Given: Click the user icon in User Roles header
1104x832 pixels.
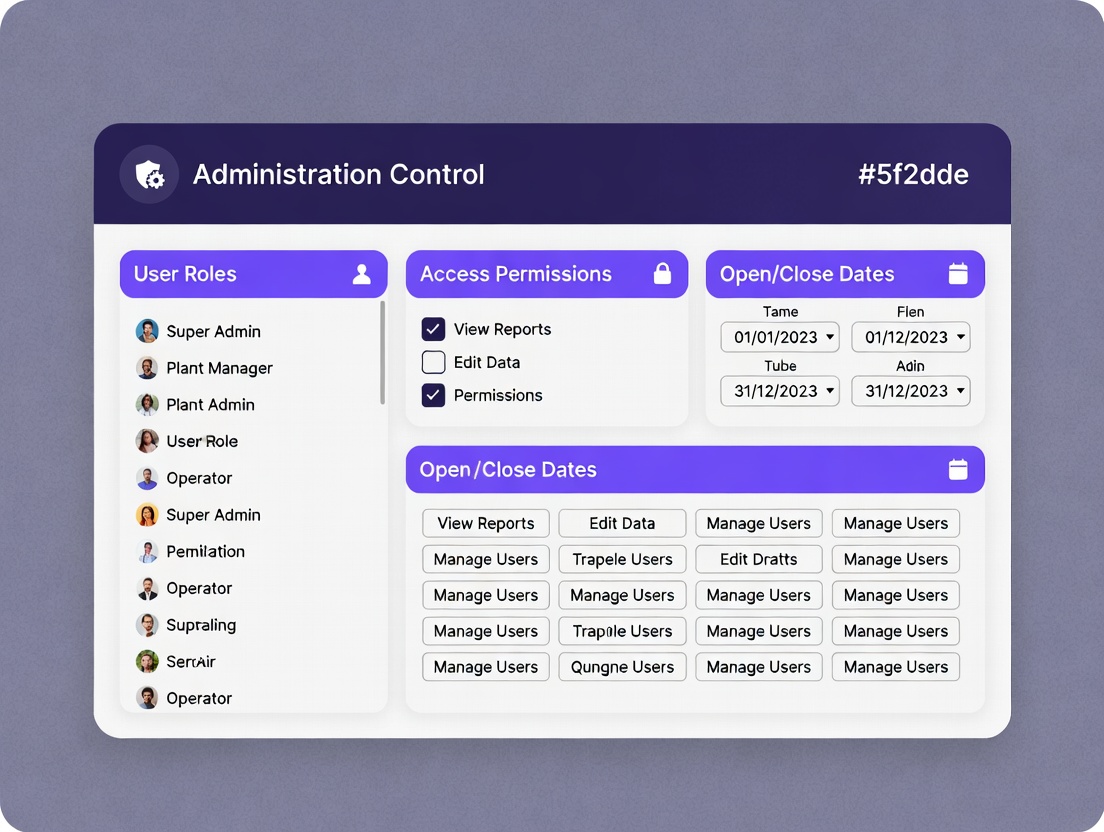Looking at the screenshot, I should coord(362,274).
